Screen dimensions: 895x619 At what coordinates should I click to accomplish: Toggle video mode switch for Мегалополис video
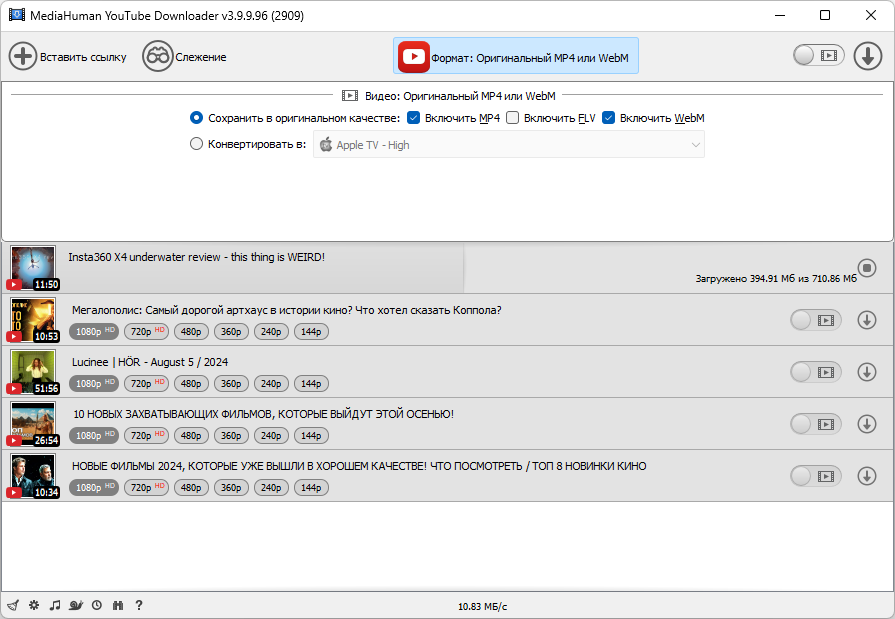[x=816, y=320]
